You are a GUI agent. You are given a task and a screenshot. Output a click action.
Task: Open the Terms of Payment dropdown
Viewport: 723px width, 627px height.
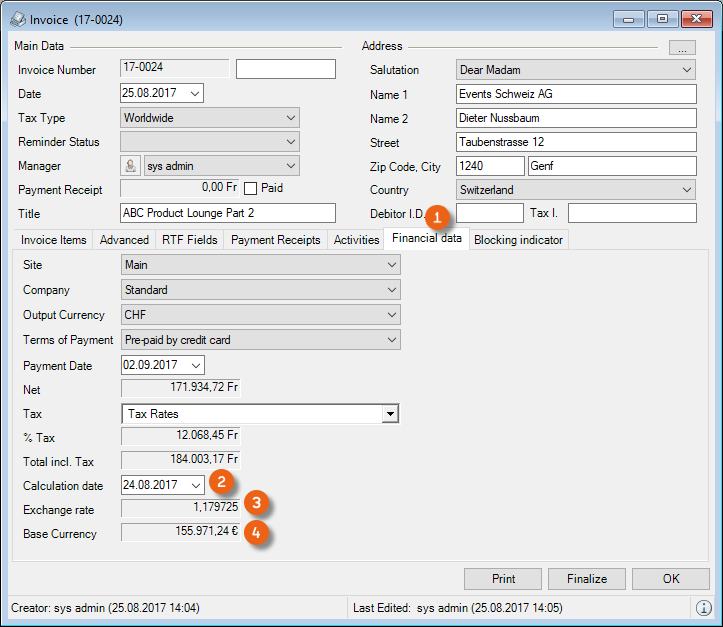tap(390, 340)
